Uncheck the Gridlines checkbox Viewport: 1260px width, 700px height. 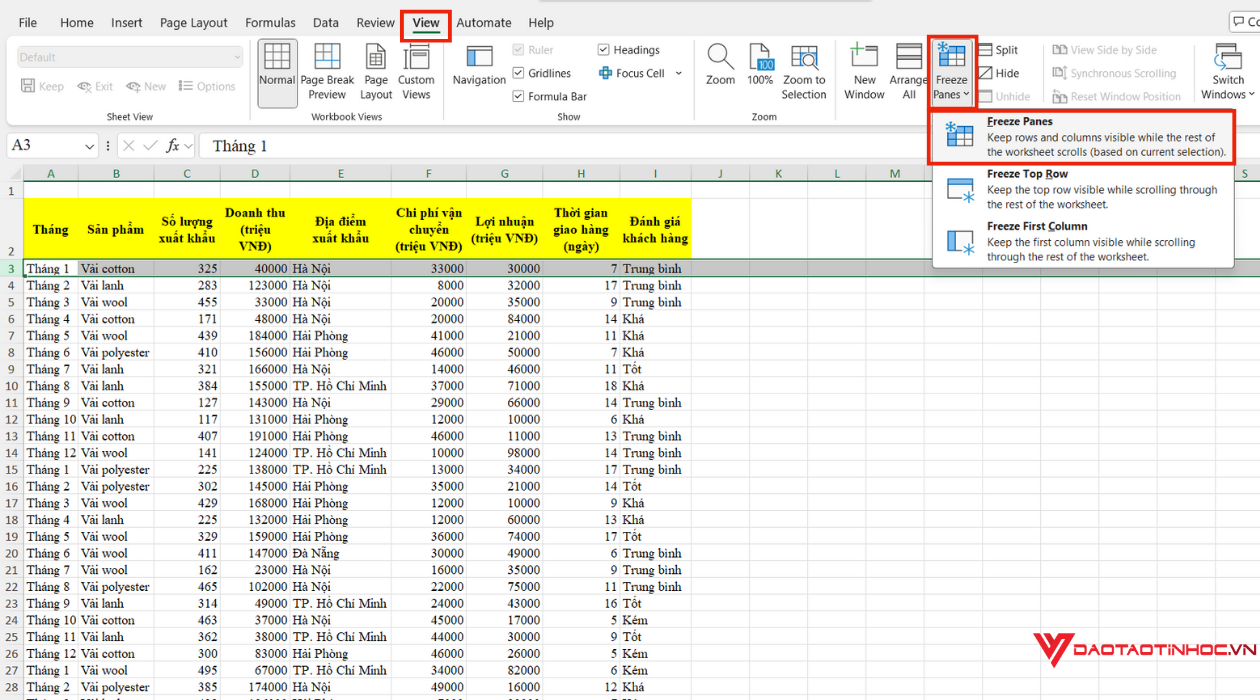point(519,73)
